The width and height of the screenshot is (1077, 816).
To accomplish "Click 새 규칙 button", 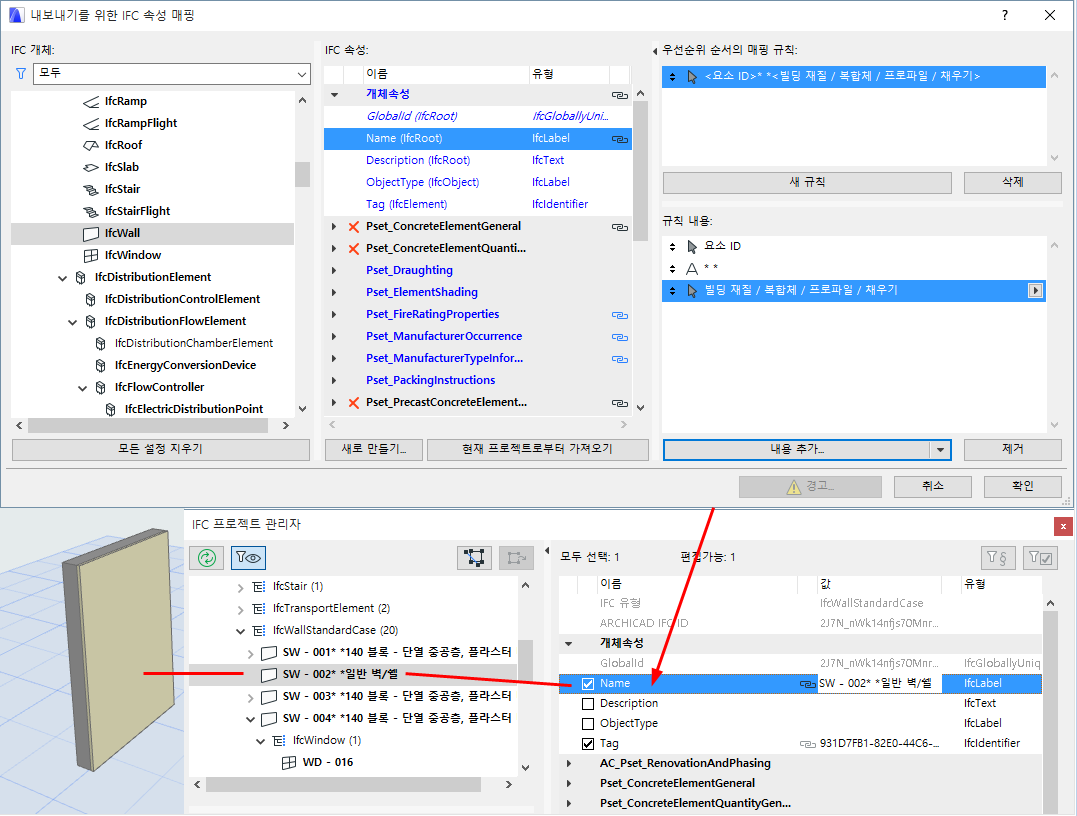I will click(x=807, y=183).
